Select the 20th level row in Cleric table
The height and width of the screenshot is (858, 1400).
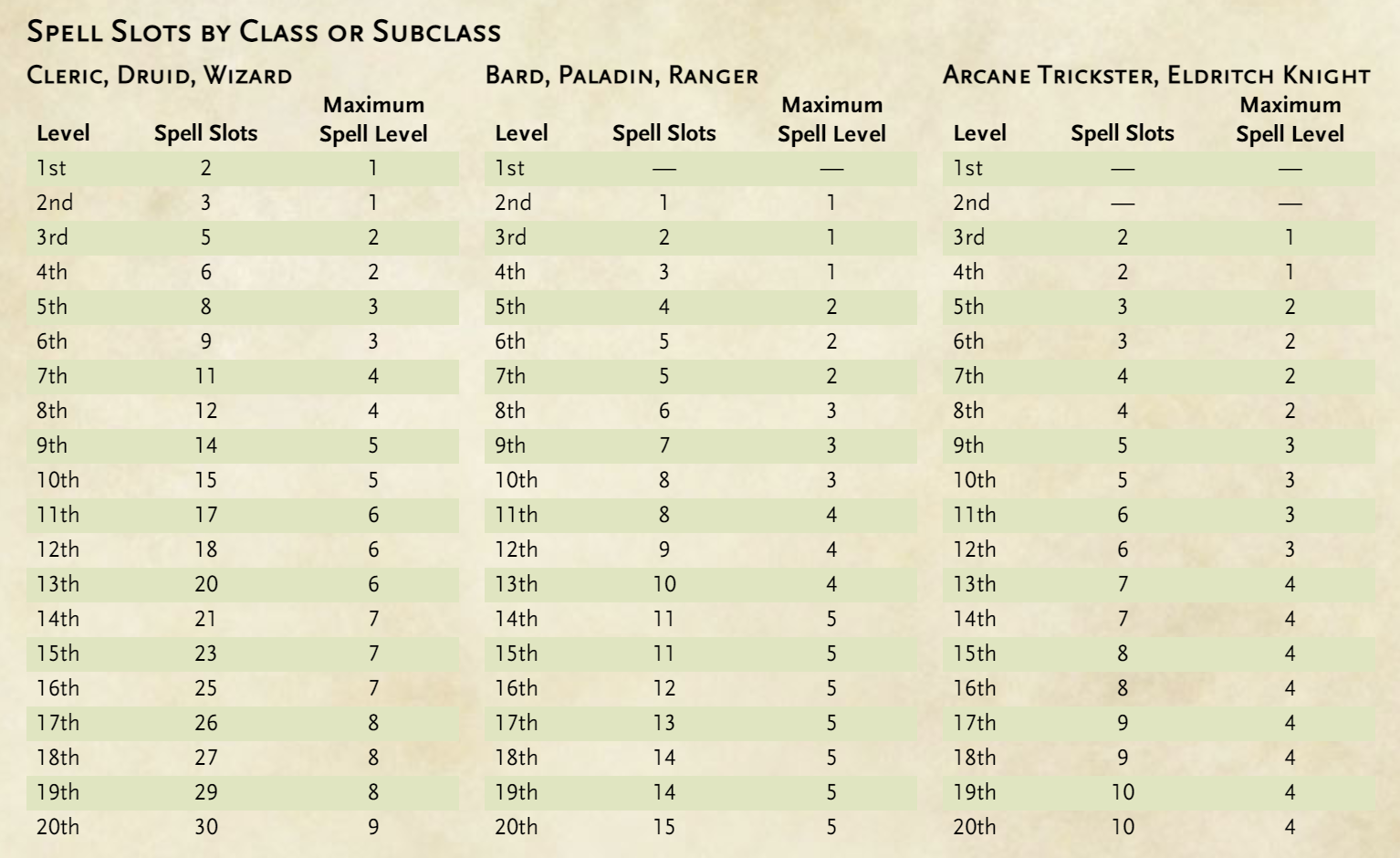(242, 827)
